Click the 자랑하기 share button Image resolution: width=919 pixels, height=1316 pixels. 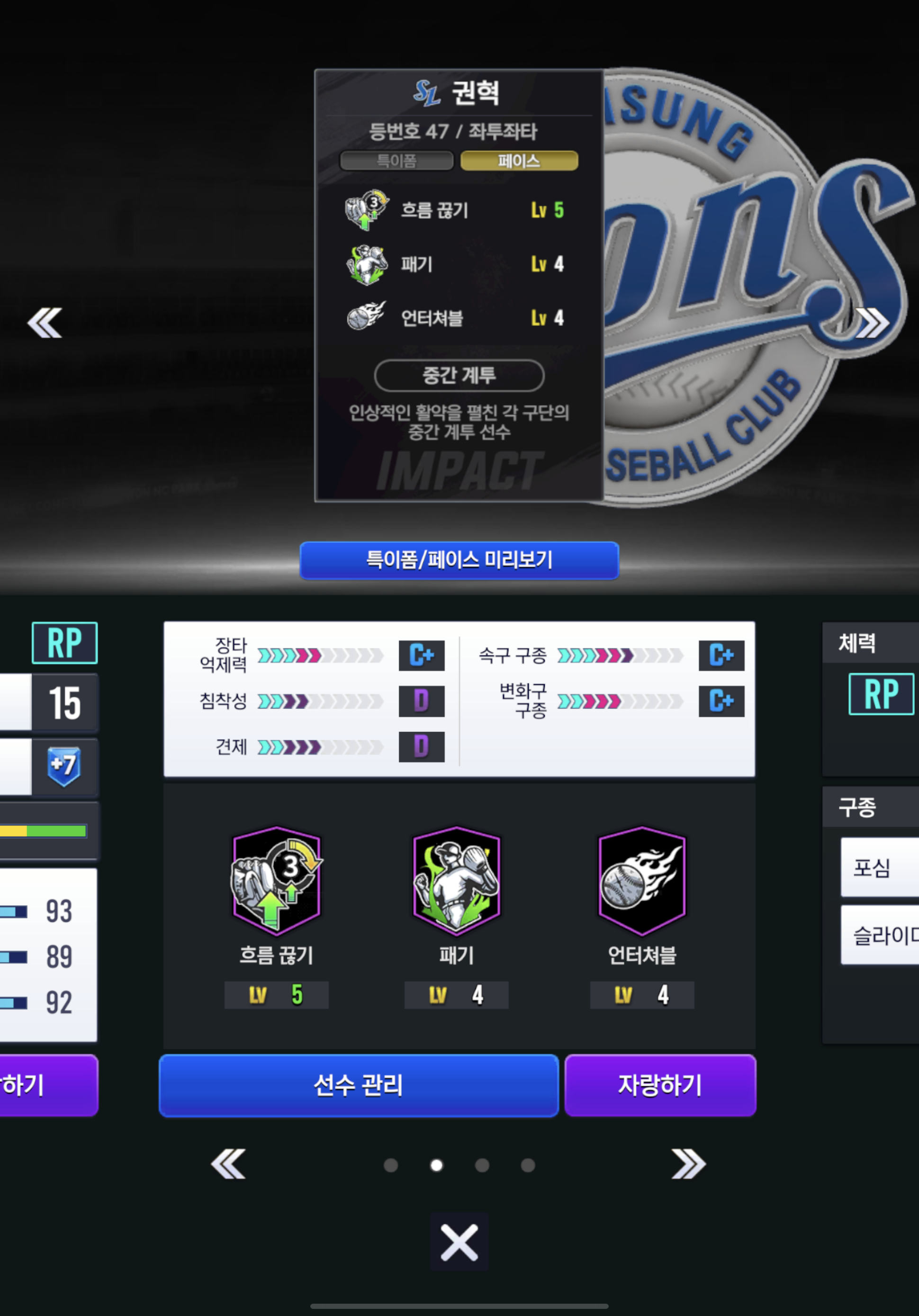(660, 1085)
